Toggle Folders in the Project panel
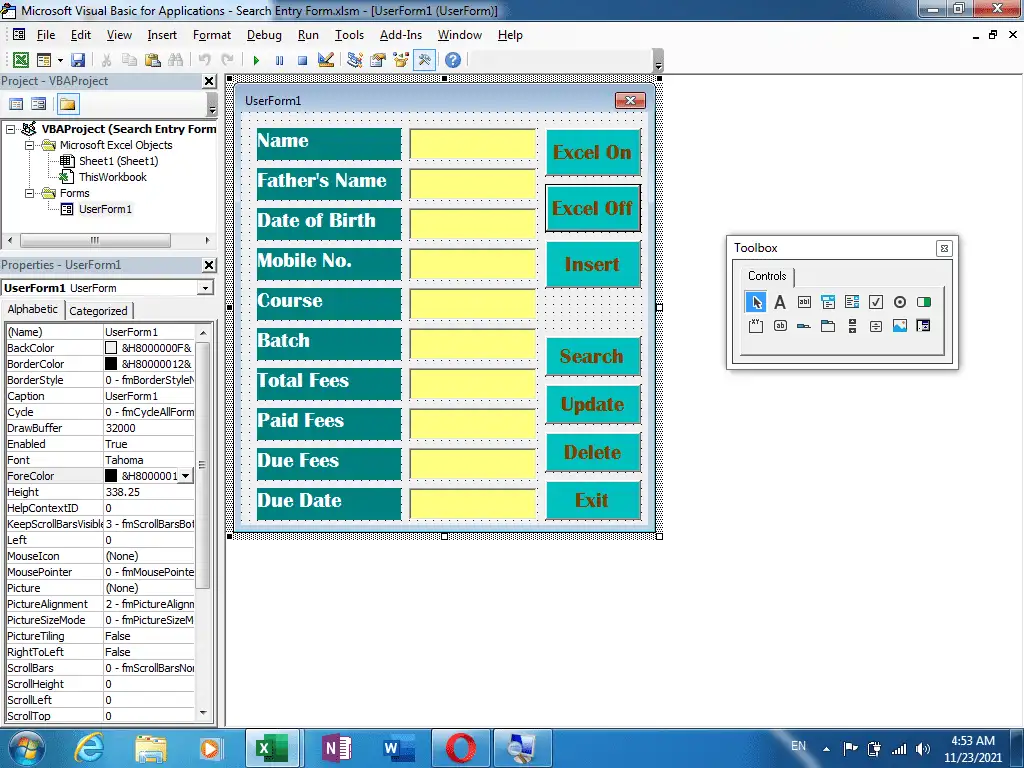This screenshot has height=768, width=1024. coord(68,104)
